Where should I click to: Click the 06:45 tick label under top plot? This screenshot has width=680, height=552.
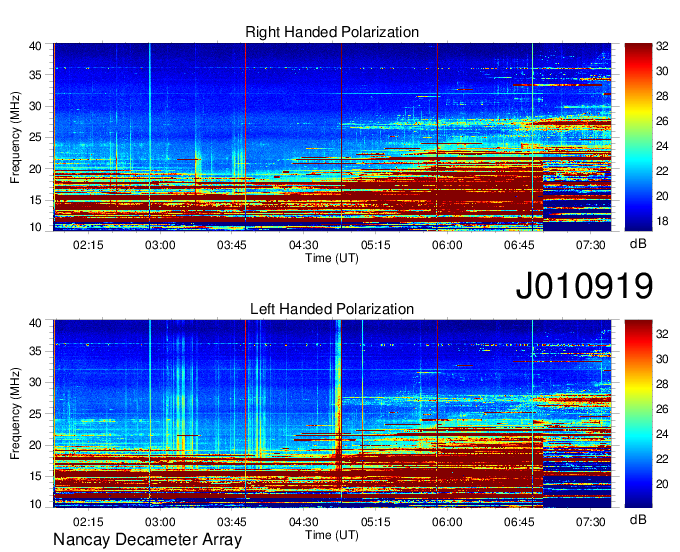pos(519,245)
